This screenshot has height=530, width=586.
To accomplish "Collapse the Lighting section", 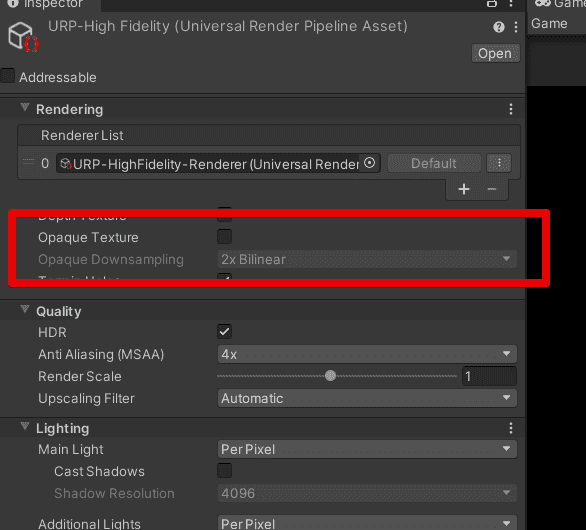I will (25, 426).
